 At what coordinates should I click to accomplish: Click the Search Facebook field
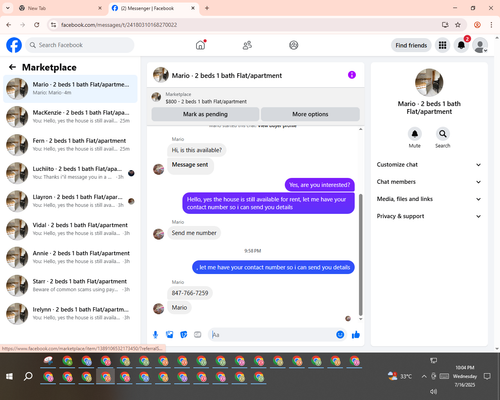point(80,45)
